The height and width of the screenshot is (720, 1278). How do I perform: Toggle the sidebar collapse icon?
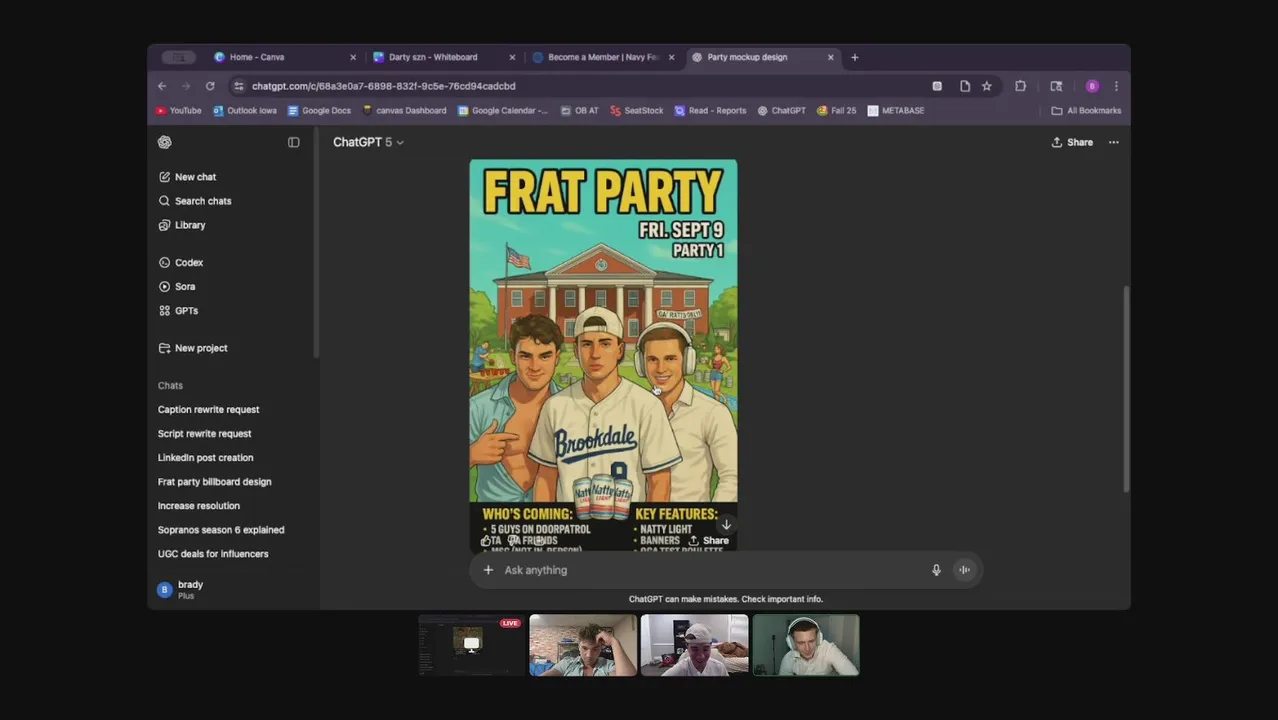pyautogui.click(x=294, y=142)
